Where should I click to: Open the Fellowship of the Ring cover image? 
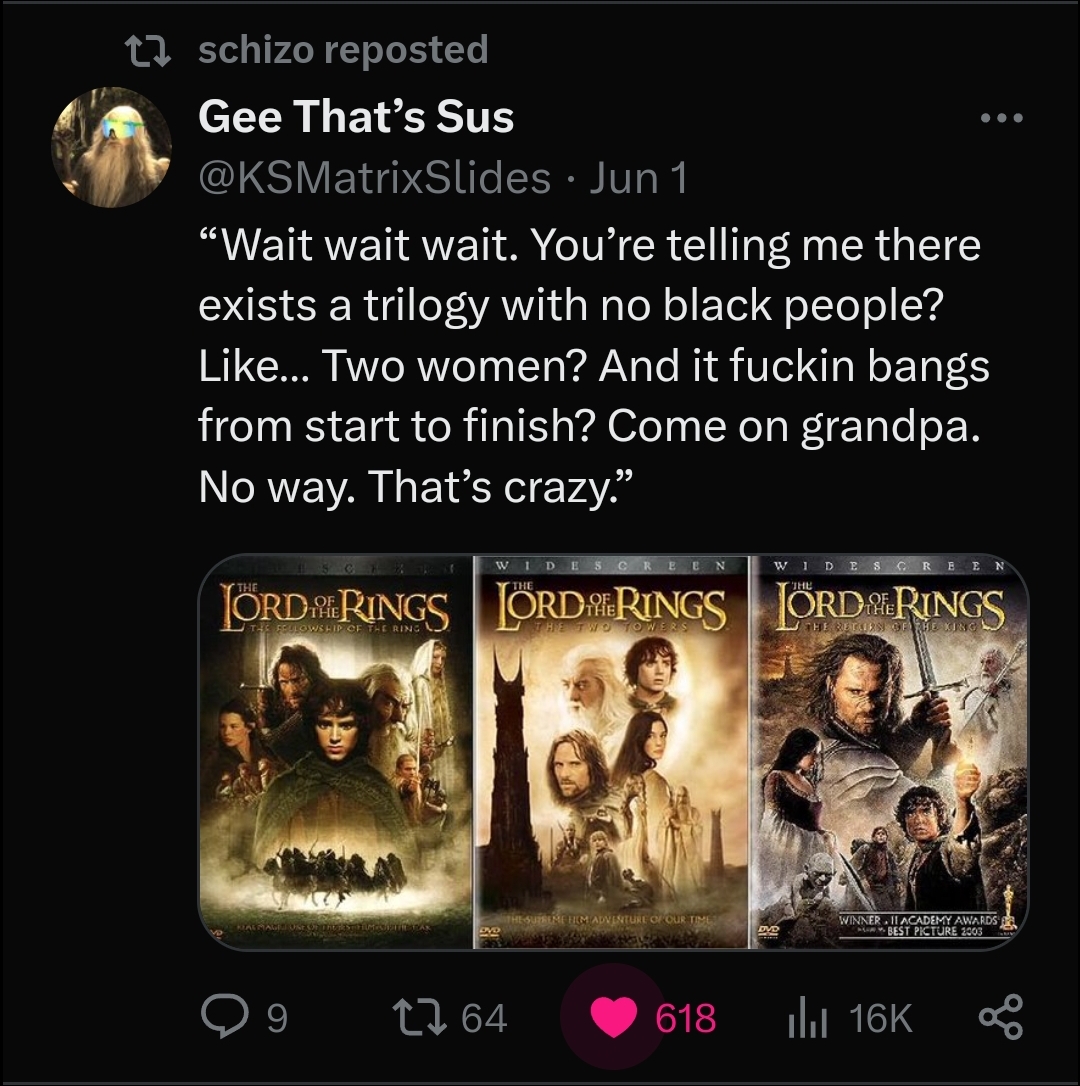(336, 751)
